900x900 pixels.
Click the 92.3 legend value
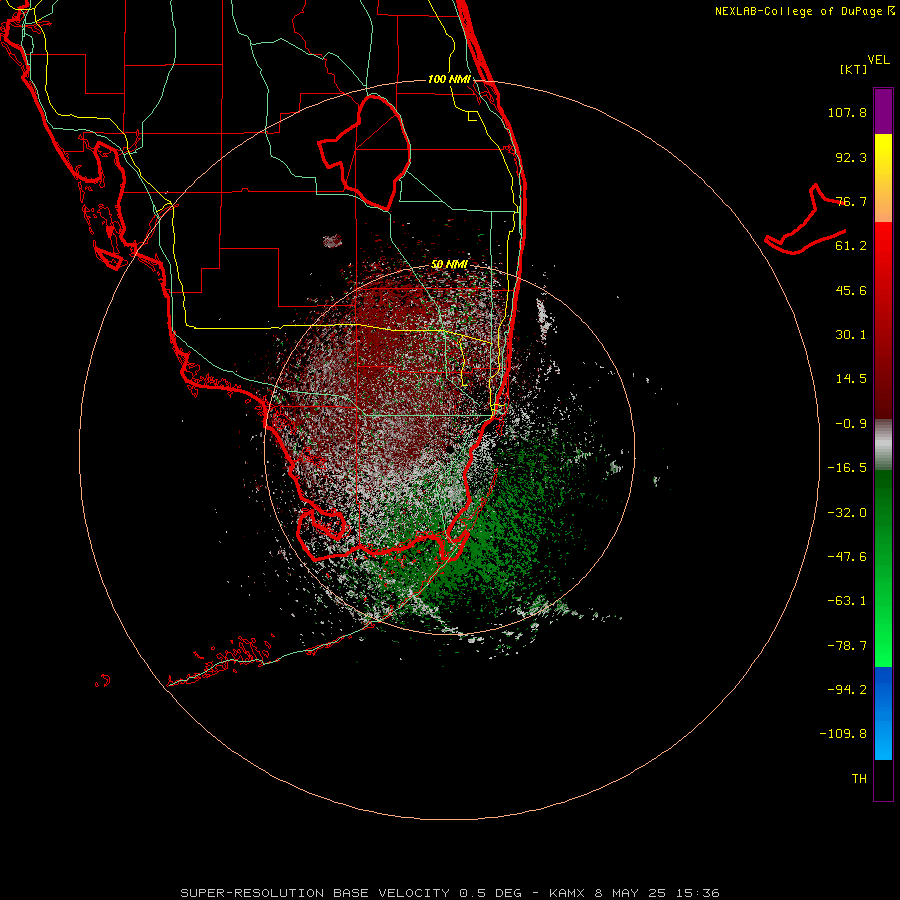pos(851,157)
